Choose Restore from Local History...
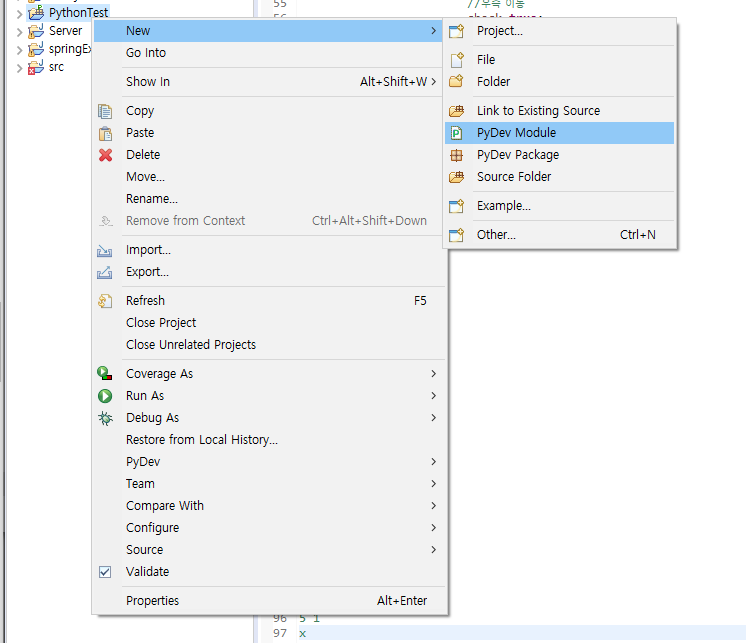Screen dimensions: 746x643 click(269, 440)
